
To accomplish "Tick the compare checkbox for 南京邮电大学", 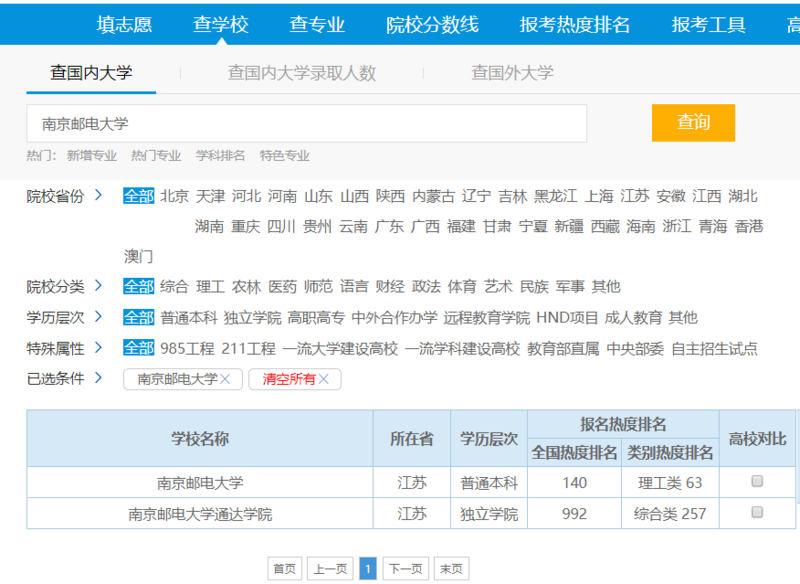I will click(x=757, y=481).
